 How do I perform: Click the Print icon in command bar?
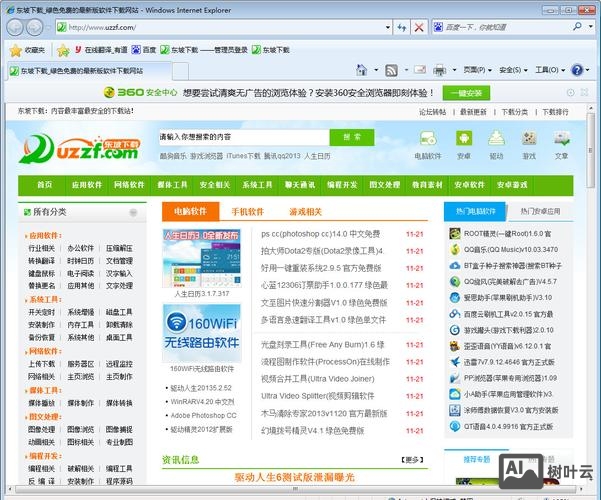(439, 71)
